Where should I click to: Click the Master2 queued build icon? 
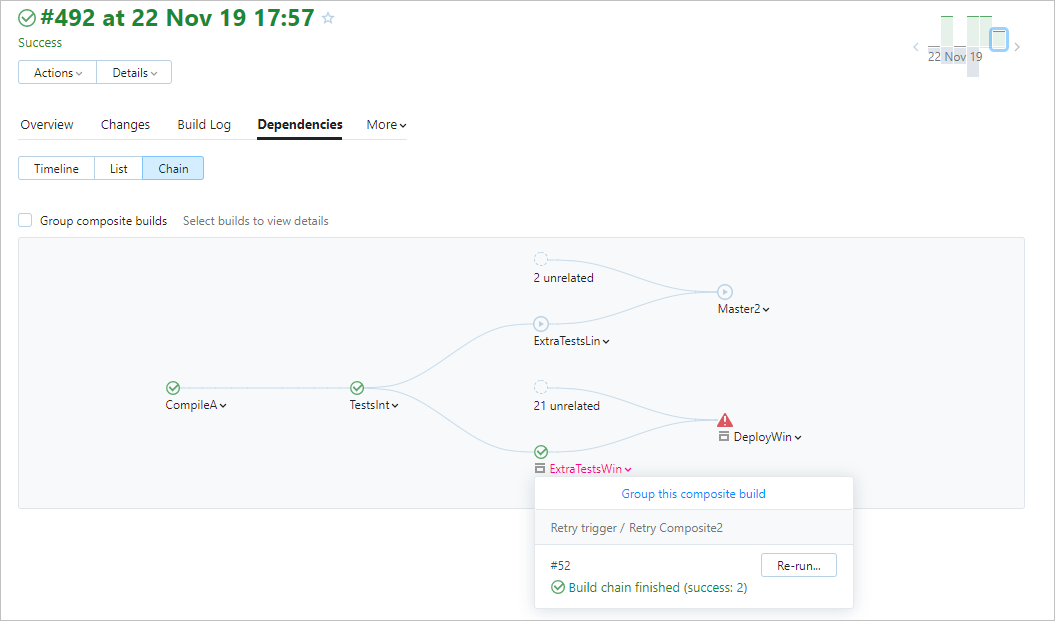tap(725, 292)
